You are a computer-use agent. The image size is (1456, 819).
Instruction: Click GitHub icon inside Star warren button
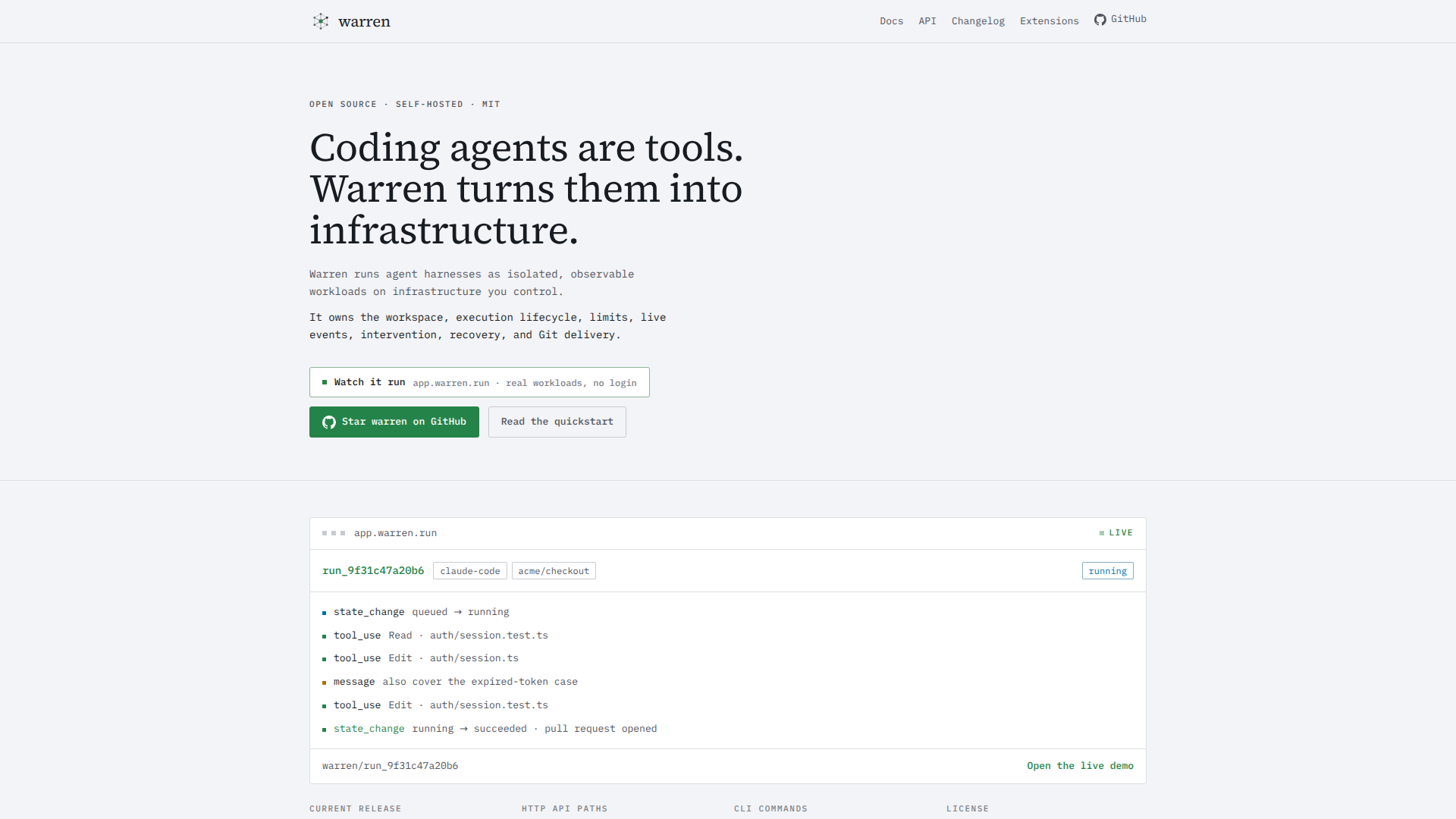click(329, 422)
